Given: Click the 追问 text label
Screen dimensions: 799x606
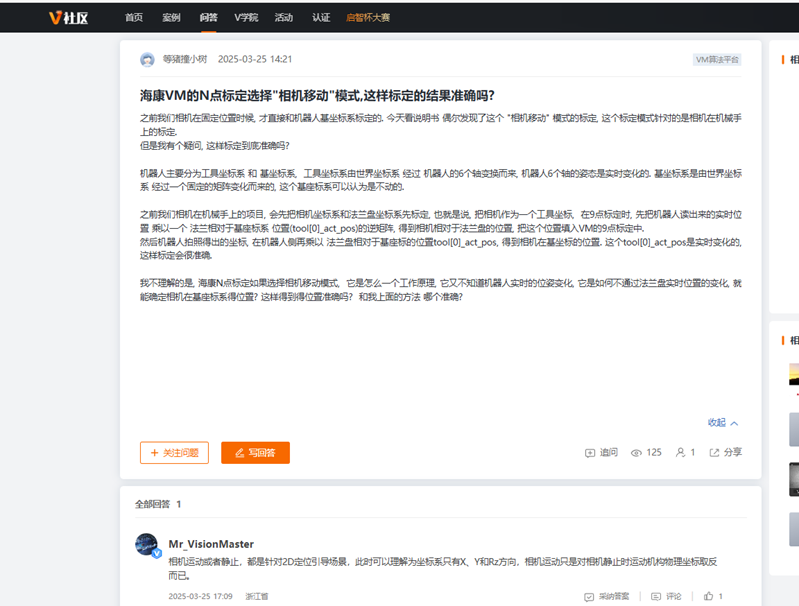Looking at the screenshot, I should click(608, 452).
